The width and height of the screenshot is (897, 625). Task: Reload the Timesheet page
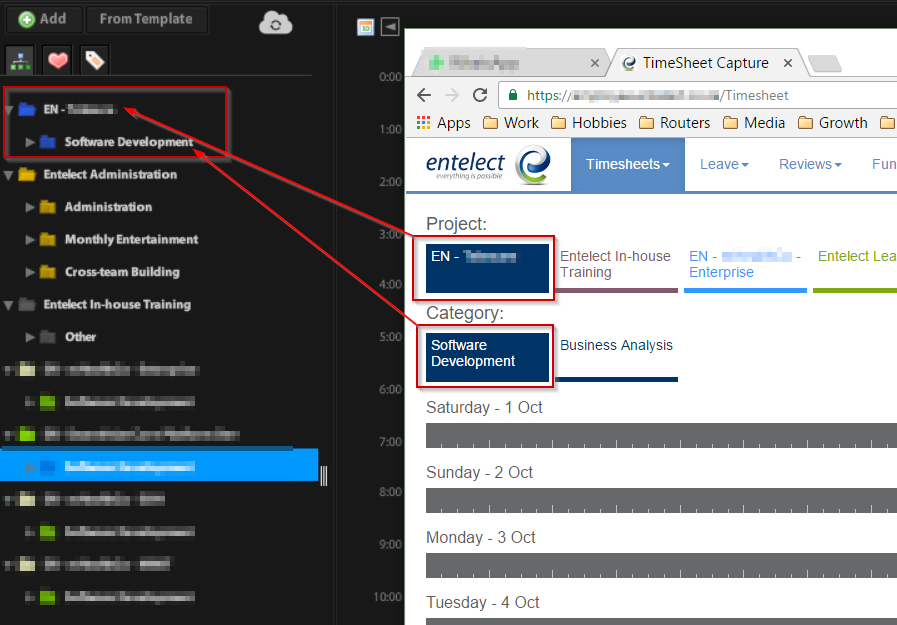480,95
